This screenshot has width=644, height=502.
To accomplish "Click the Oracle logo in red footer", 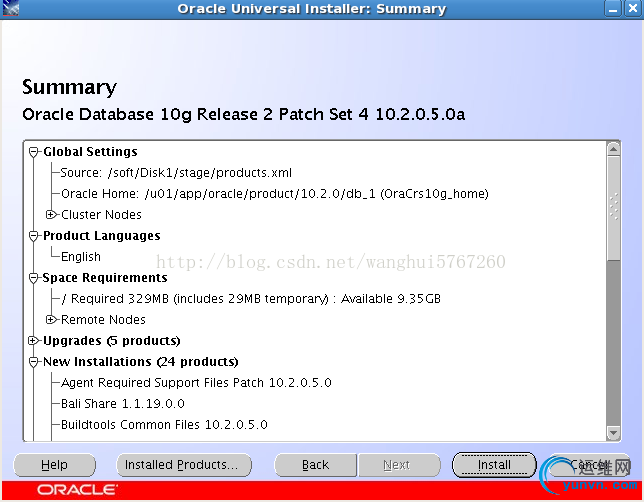I will pyautogui.click(x=77, y=490).
